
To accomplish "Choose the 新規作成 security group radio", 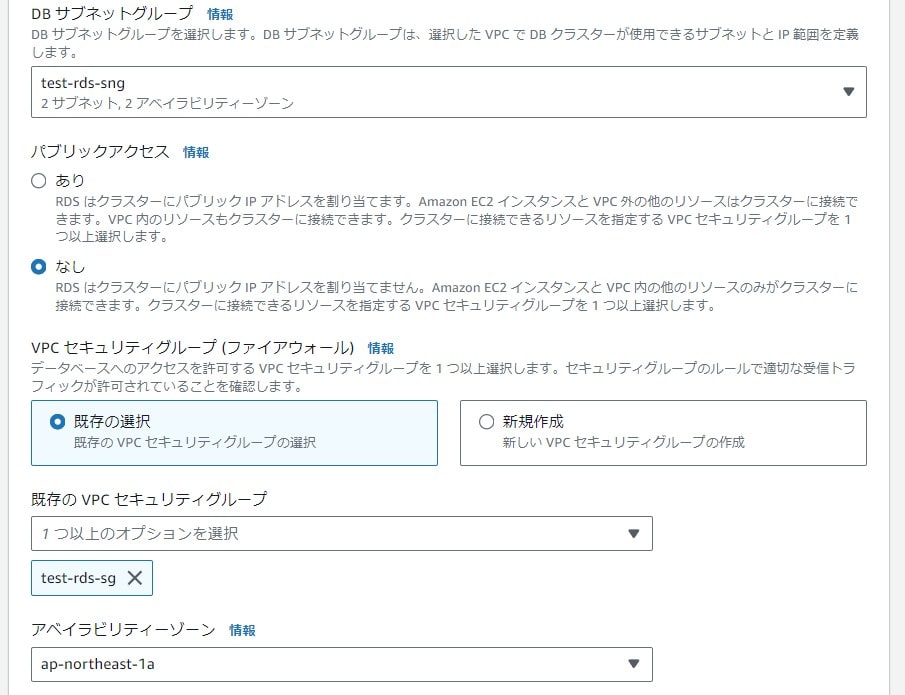I will [487, 422].
